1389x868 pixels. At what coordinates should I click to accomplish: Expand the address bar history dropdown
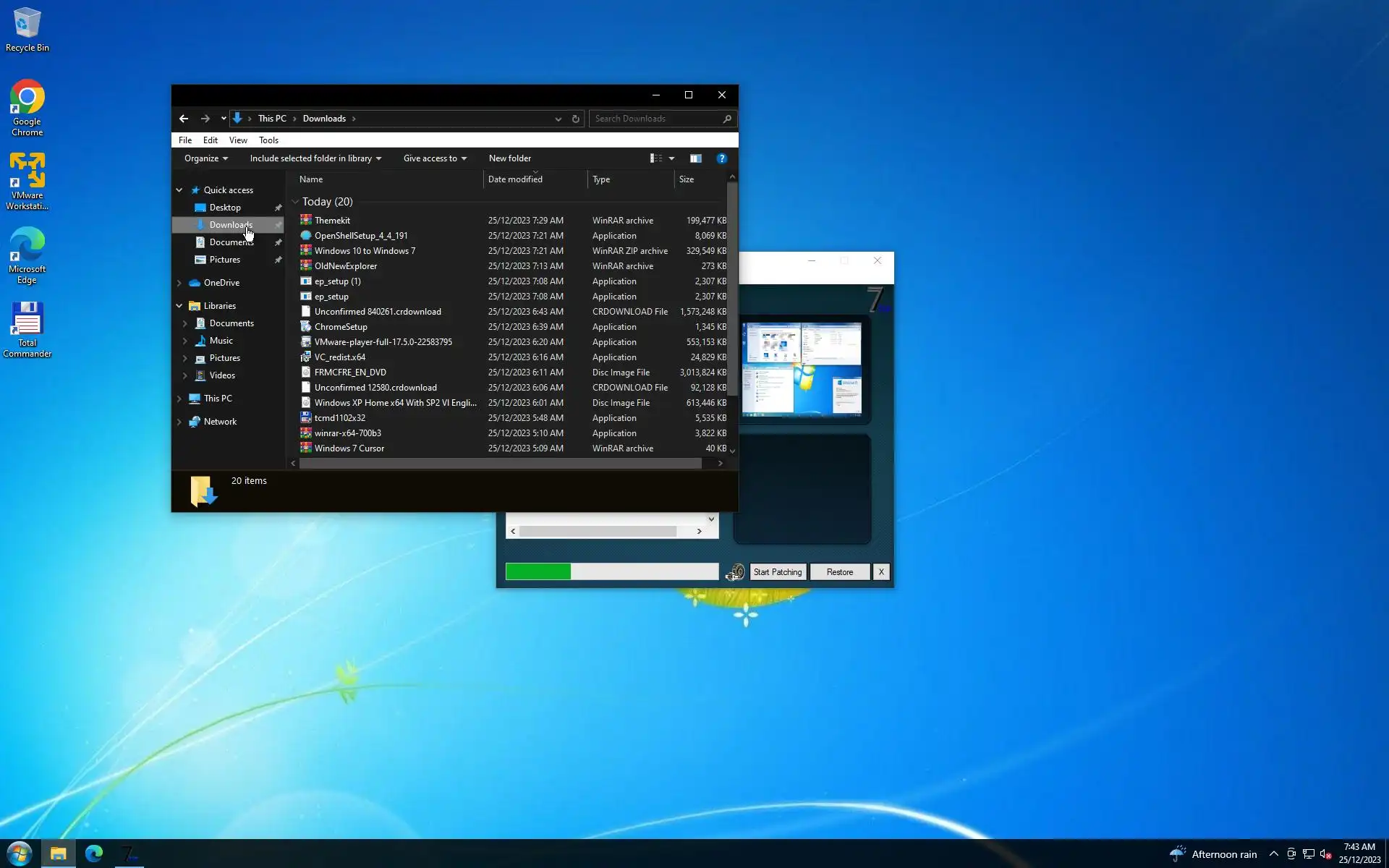click(558, 119)
